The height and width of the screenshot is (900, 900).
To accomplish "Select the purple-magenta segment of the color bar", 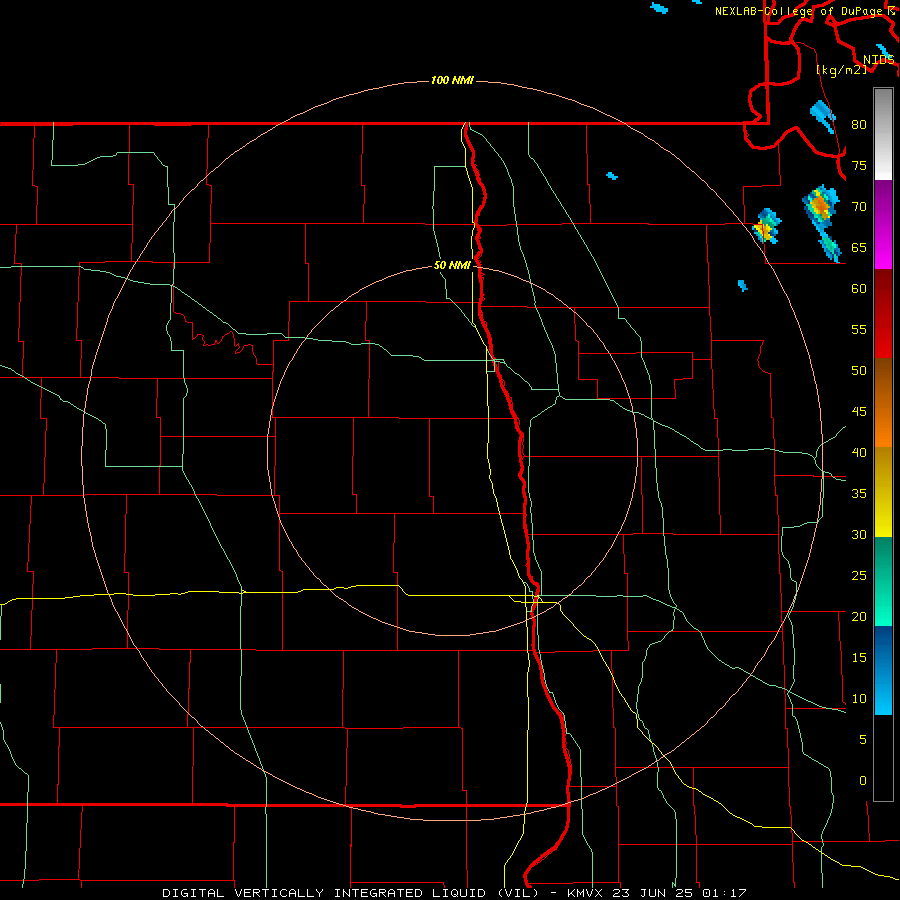I will coord(883,224).
